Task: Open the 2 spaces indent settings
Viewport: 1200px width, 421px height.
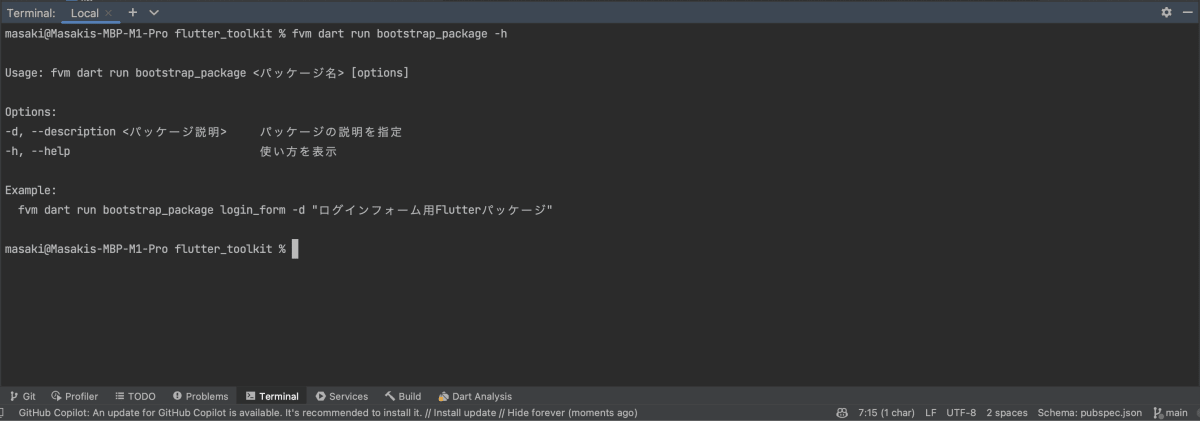Action: pyautogui.click(x=1007, y=412)
